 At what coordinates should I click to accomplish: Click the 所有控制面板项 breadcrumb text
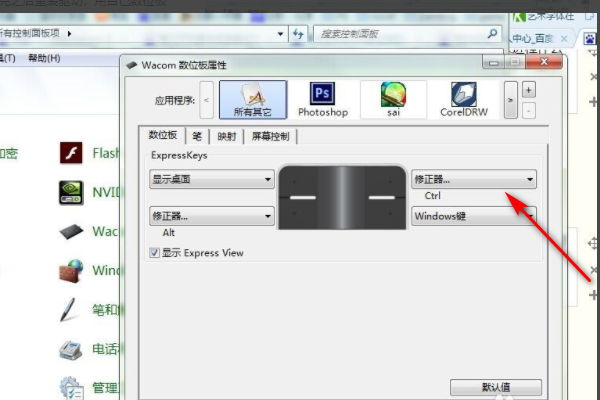pyautogui.click(x=30, y=33)
